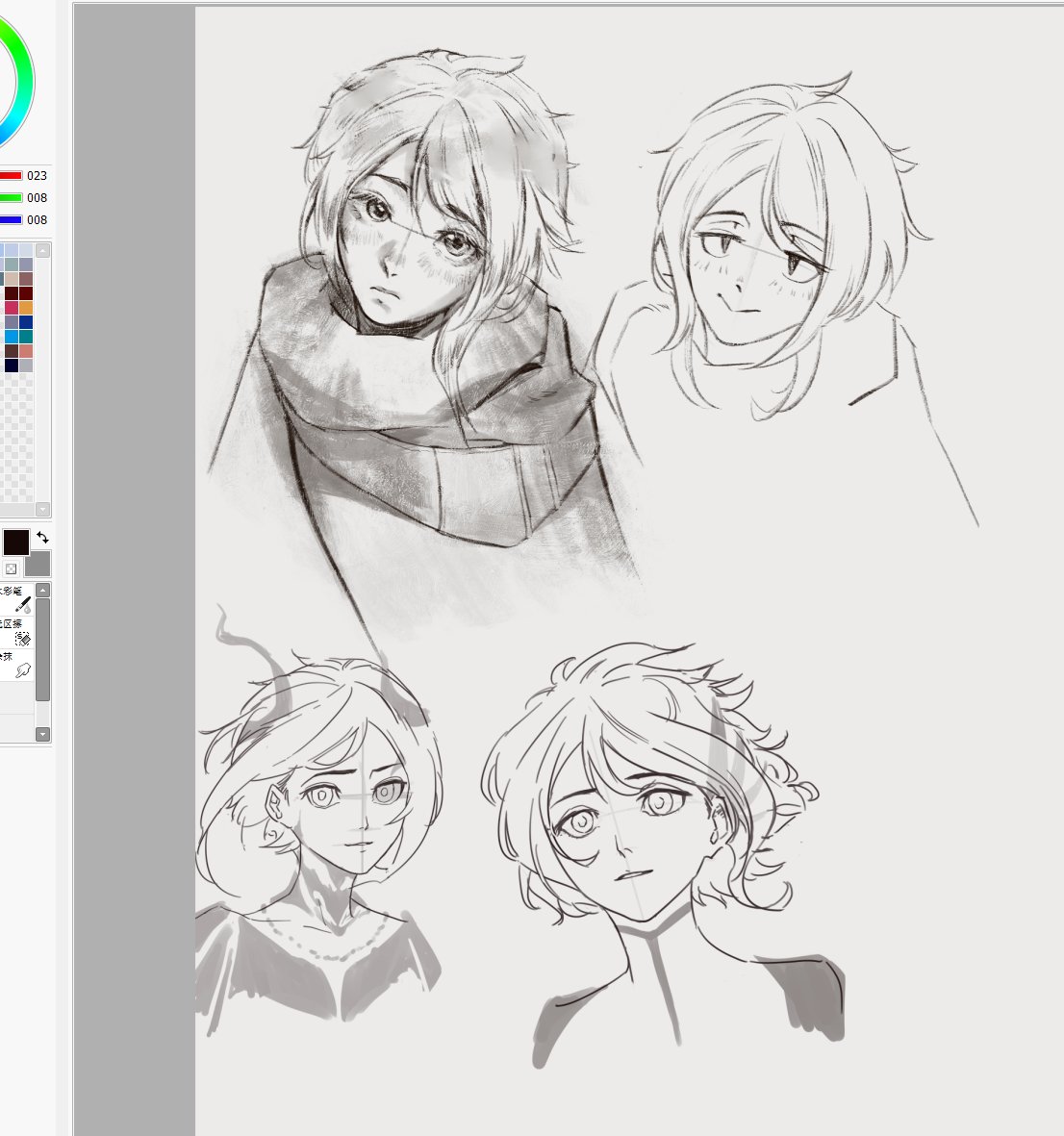Click the green RGB slider

pos(11,197)
